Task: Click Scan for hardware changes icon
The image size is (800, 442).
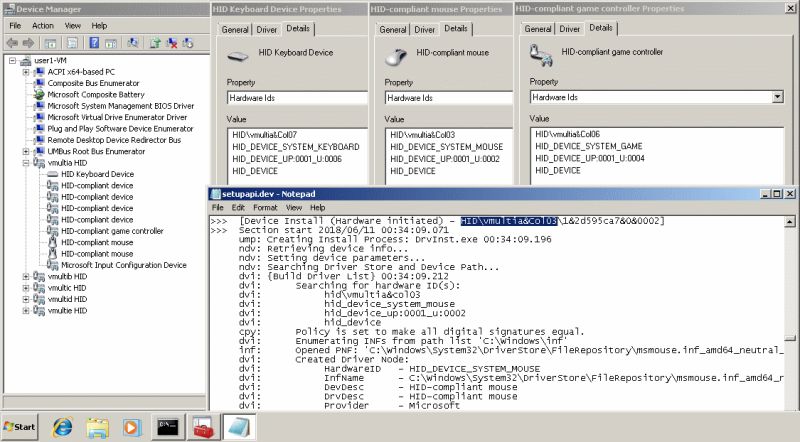Action: 133,43
